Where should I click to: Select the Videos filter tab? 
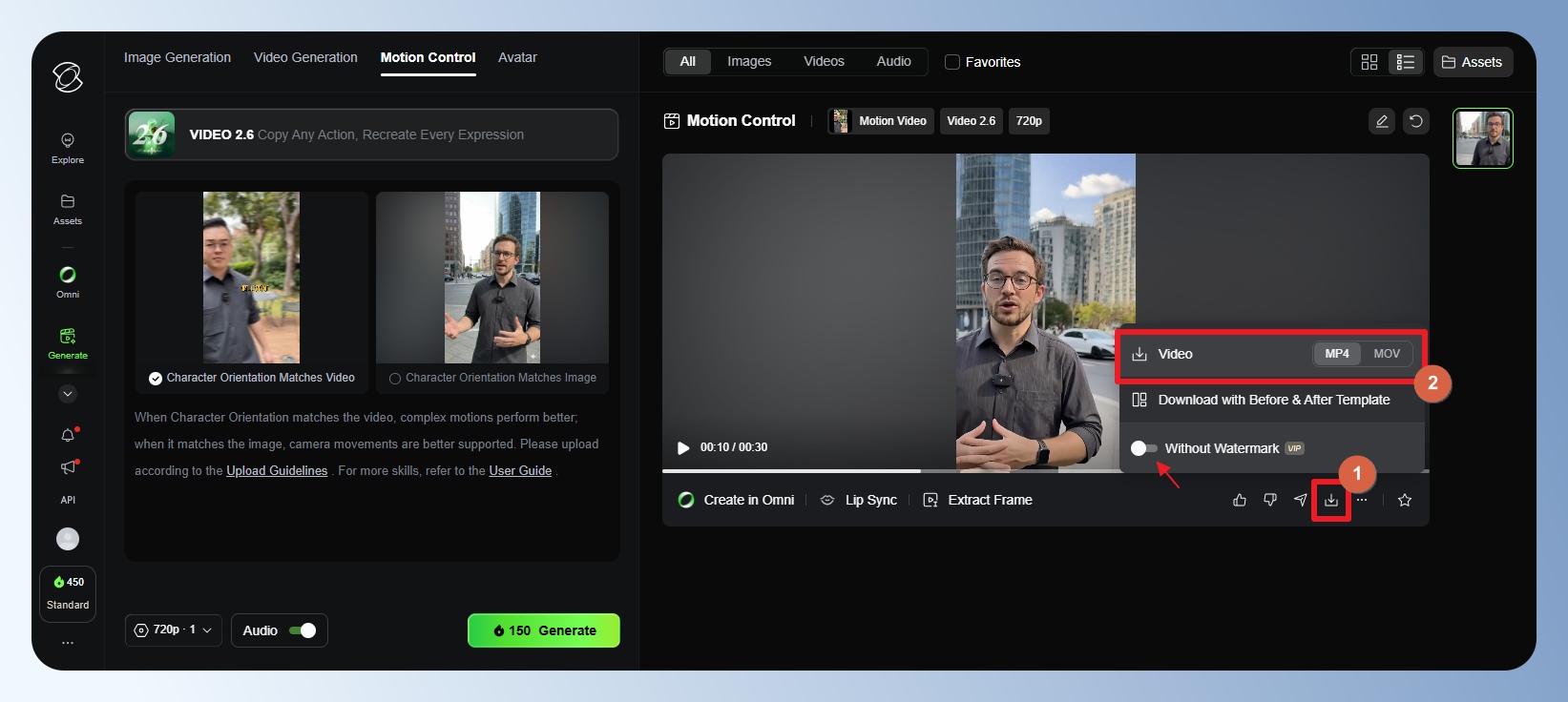tap(824, 61)
